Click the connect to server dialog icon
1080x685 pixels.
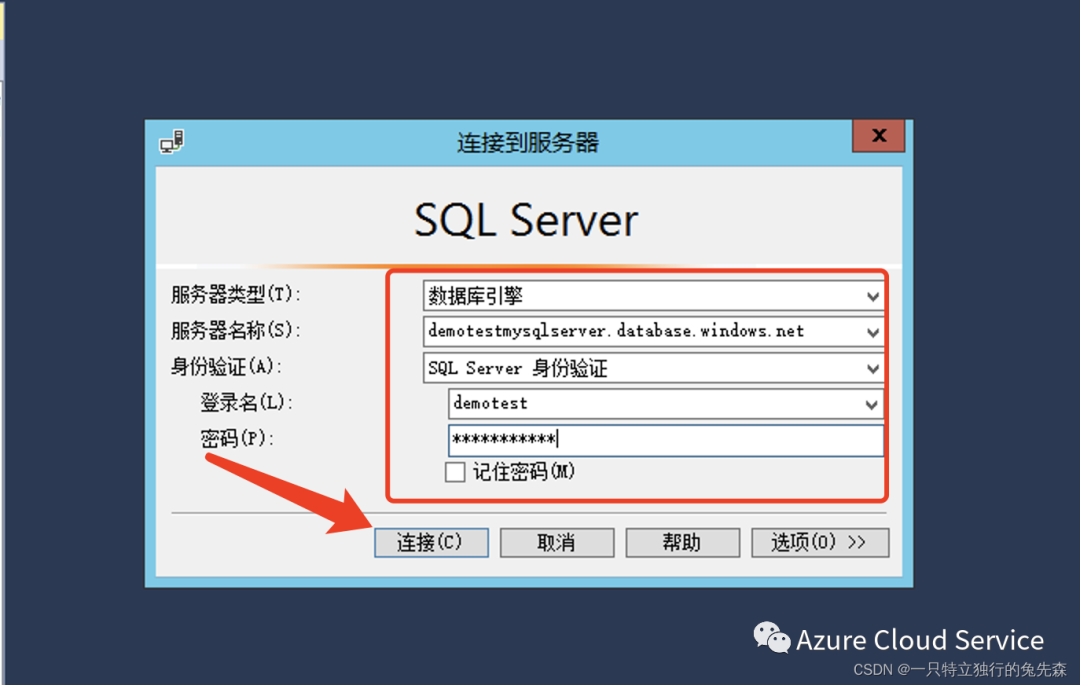pyautogui.click(x=172, y=142)
